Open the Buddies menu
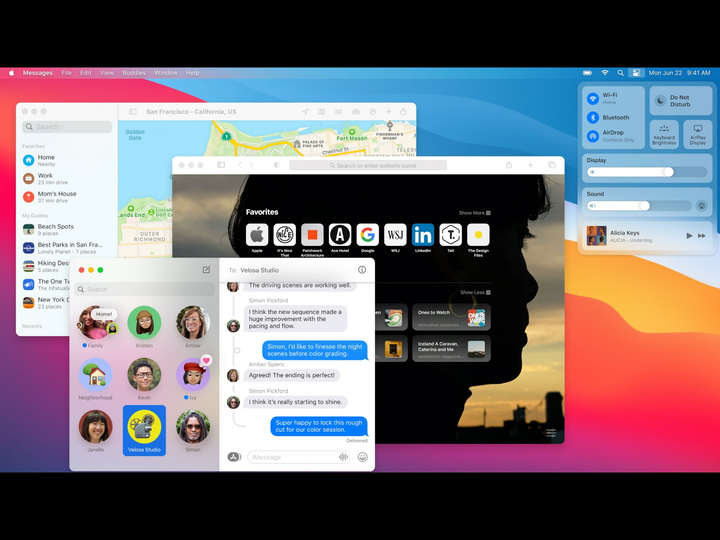720x540 pixels. pos(134,73)
